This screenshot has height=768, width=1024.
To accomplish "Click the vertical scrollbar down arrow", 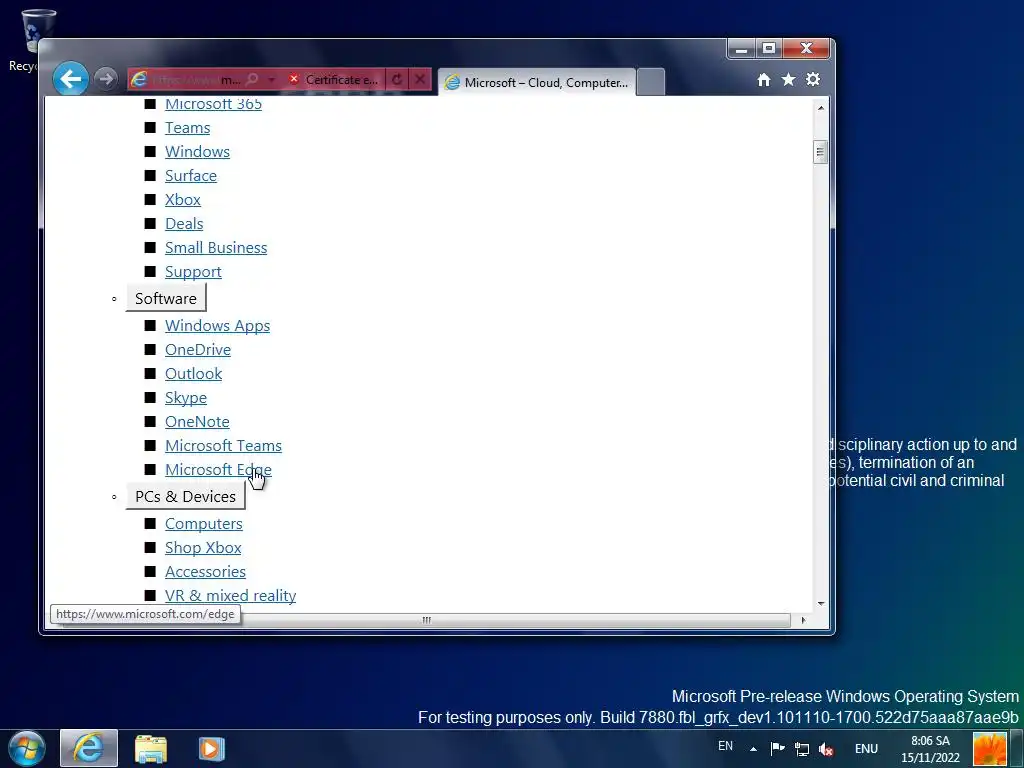I will point(821,604).
